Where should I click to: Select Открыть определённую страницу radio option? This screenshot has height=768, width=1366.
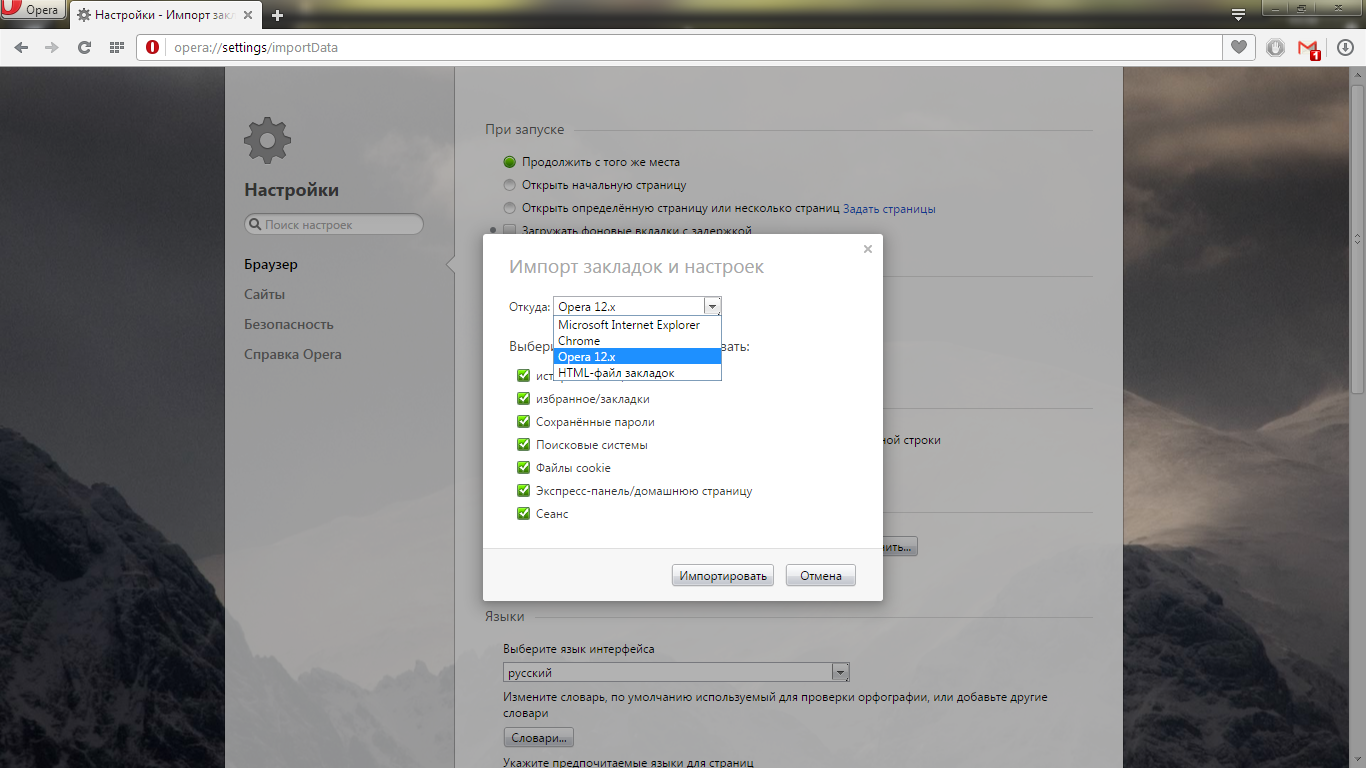pos(510,208)
